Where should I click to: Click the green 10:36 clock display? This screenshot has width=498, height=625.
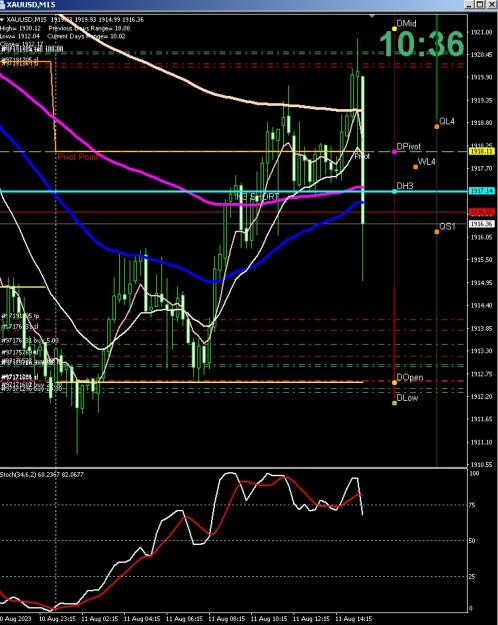(x=422, y=43)
